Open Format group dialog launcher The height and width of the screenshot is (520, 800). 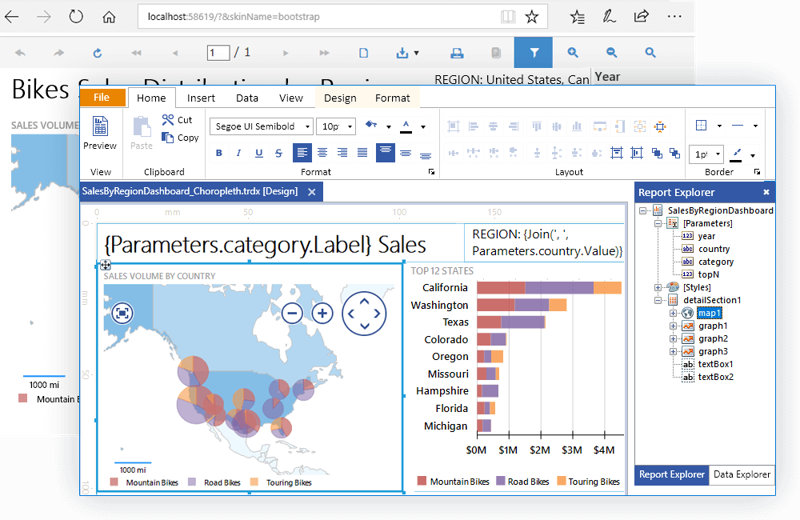[432, 172]
